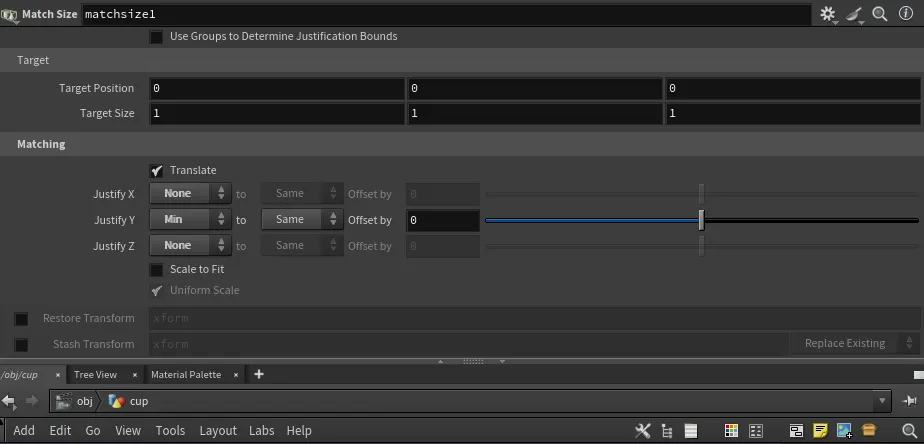Open the network tools wrench icon
Image resolution: width=924 pixels, height=444 pixels.
[x=643, y=431]
